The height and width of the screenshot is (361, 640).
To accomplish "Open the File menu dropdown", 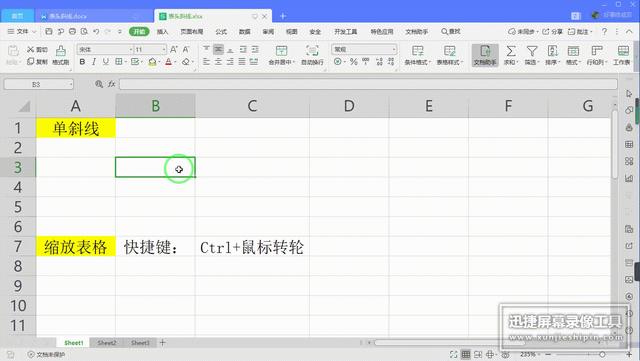I will 22,31.
